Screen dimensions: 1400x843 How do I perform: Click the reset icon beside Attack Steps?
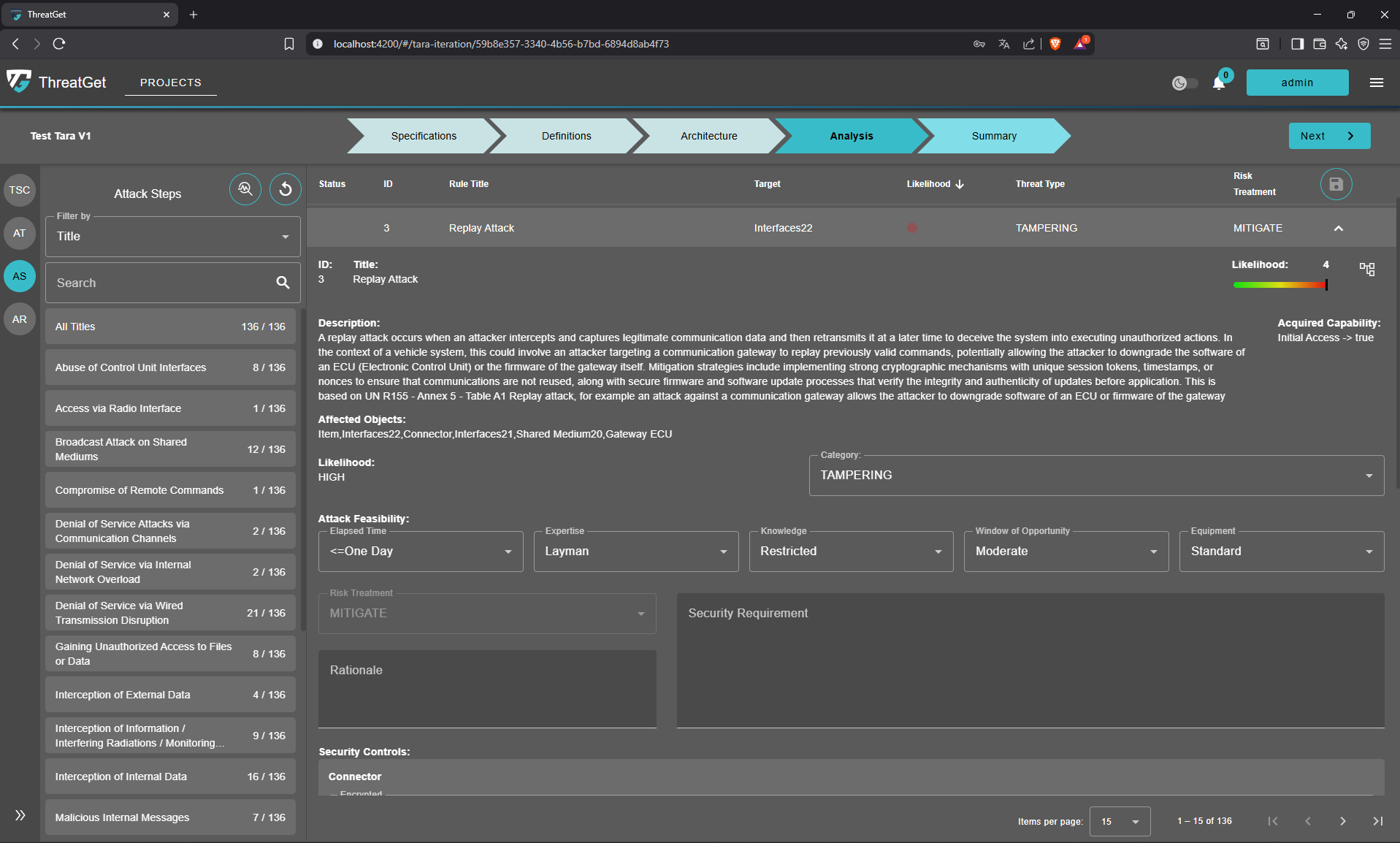pos(286,189)
